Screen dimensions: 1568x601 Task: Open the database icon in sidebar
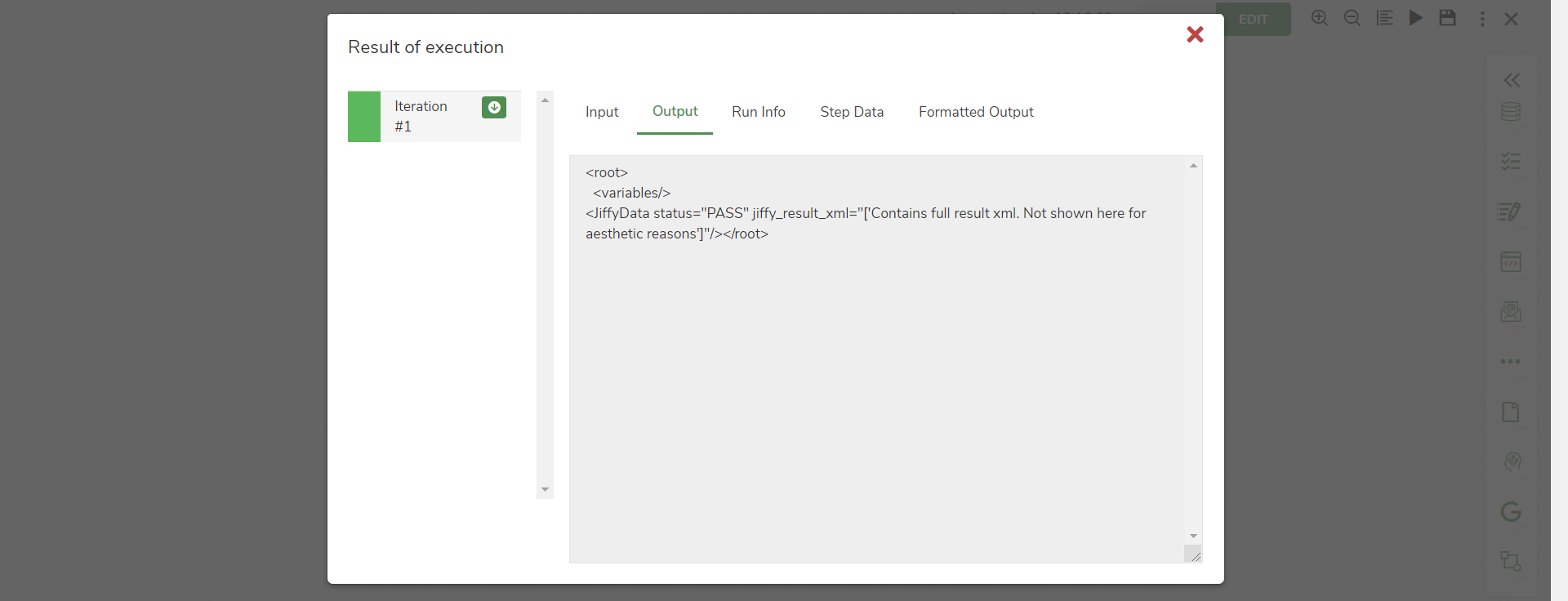pos(1511,112)
